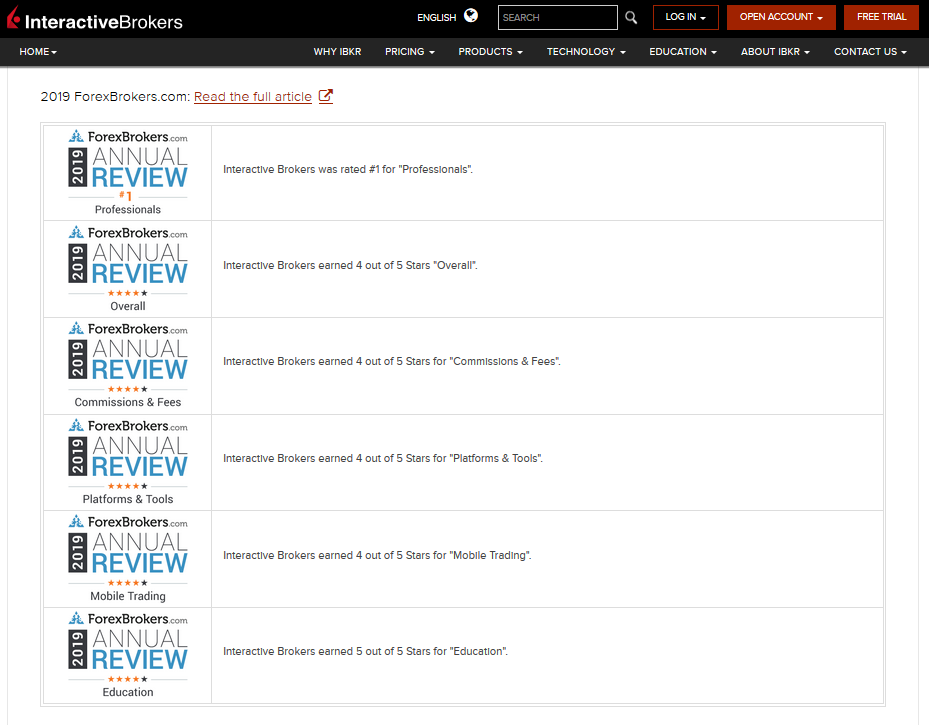The width and height of the screenshot is (929, 725).
Task: Open the Contact Us menu
Action: pos(870,51)
